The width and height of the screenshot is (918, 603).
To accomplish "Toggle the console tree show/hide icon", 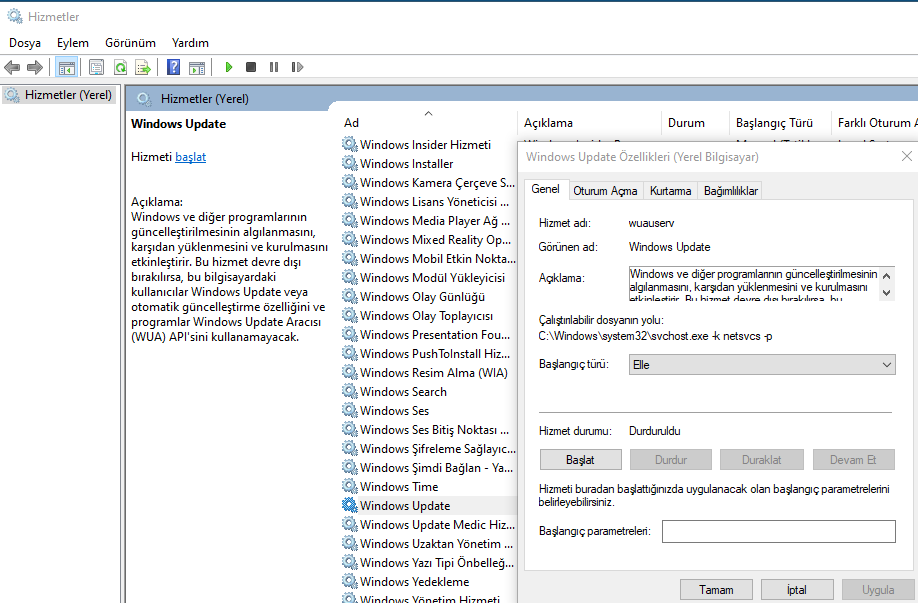I will click(67, 67).
